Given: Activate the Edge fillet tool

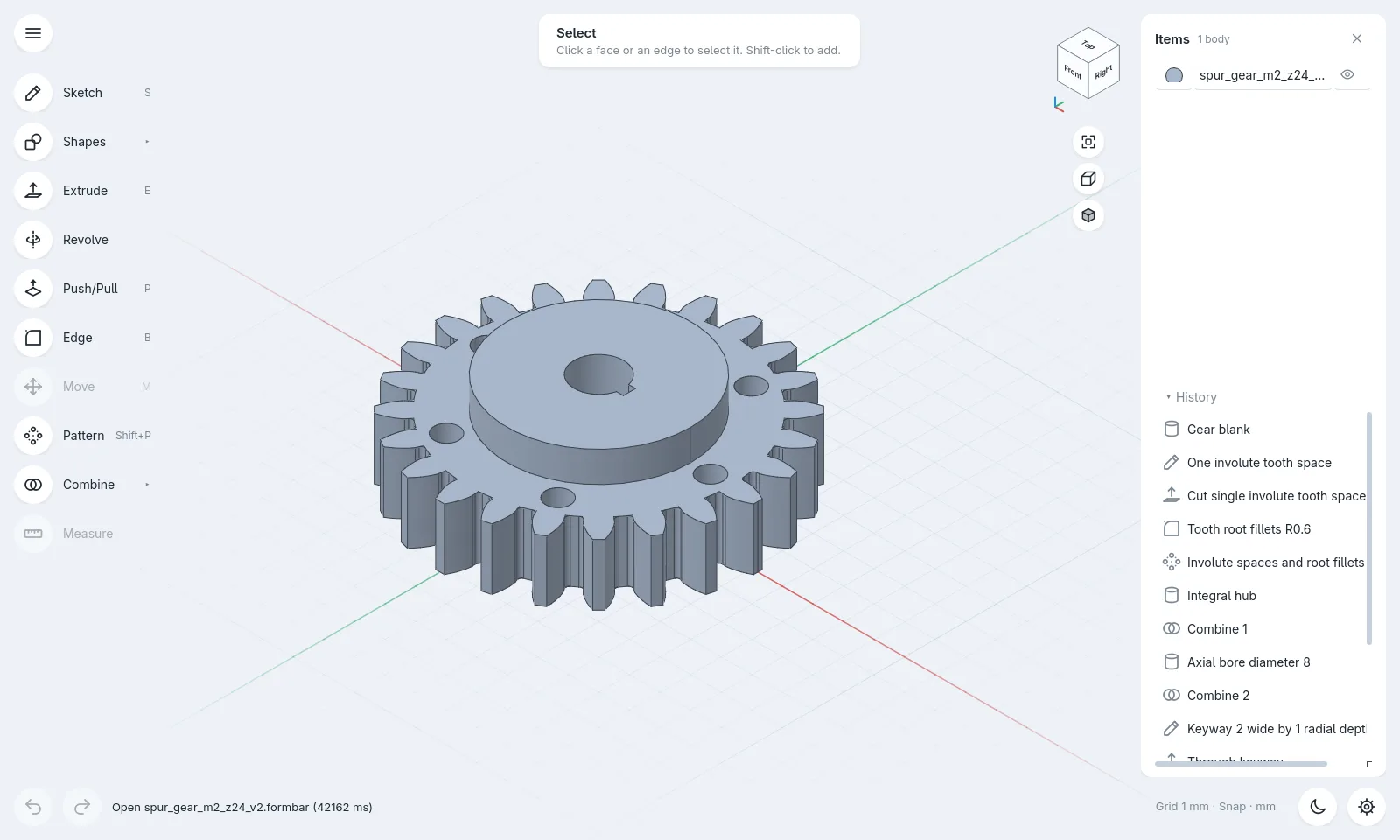Looking at the screenshot, I should 33,338.
